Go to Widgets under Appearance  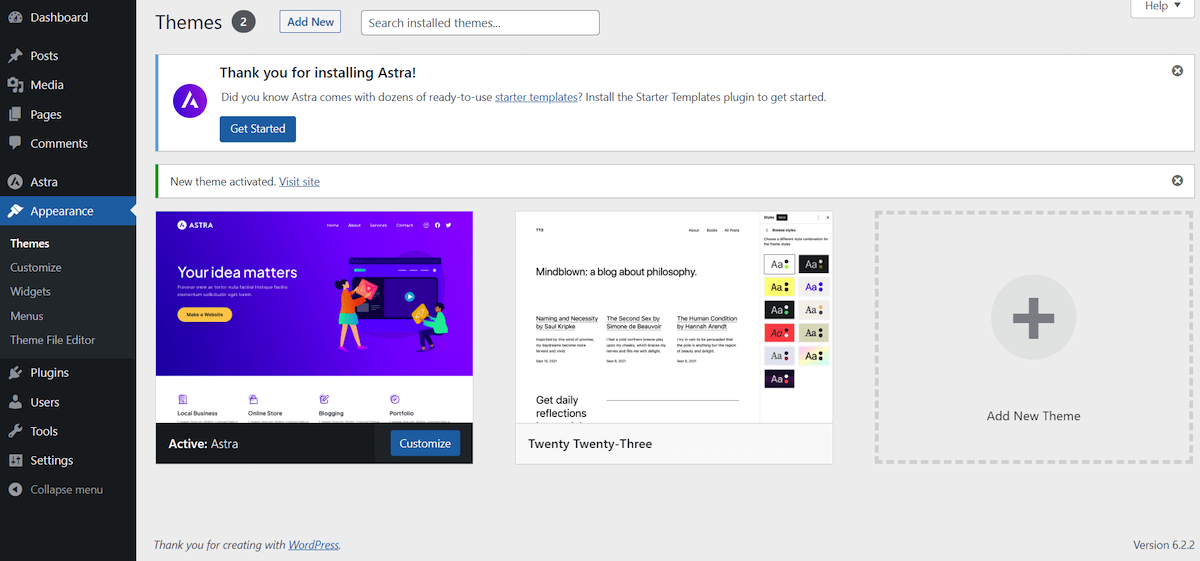pos(30,292)
